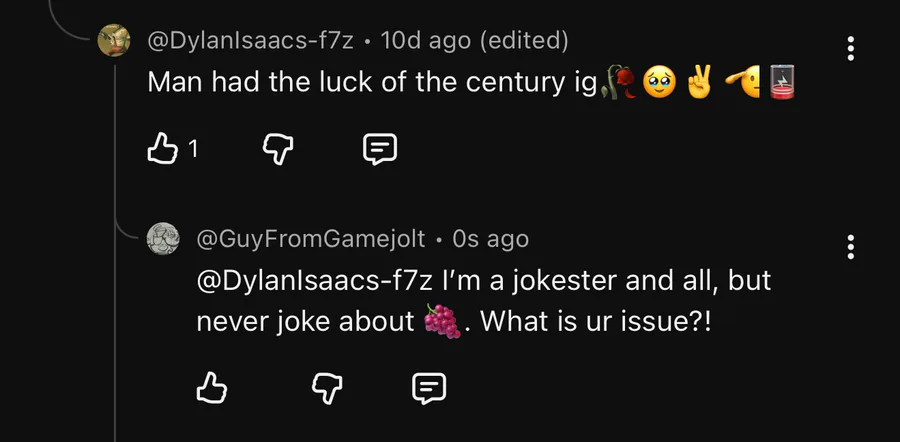Click the @DylanIsaacs-f7z mention inside the reply
The height and width of the screenshot is (442, 900).
[314, 281]
